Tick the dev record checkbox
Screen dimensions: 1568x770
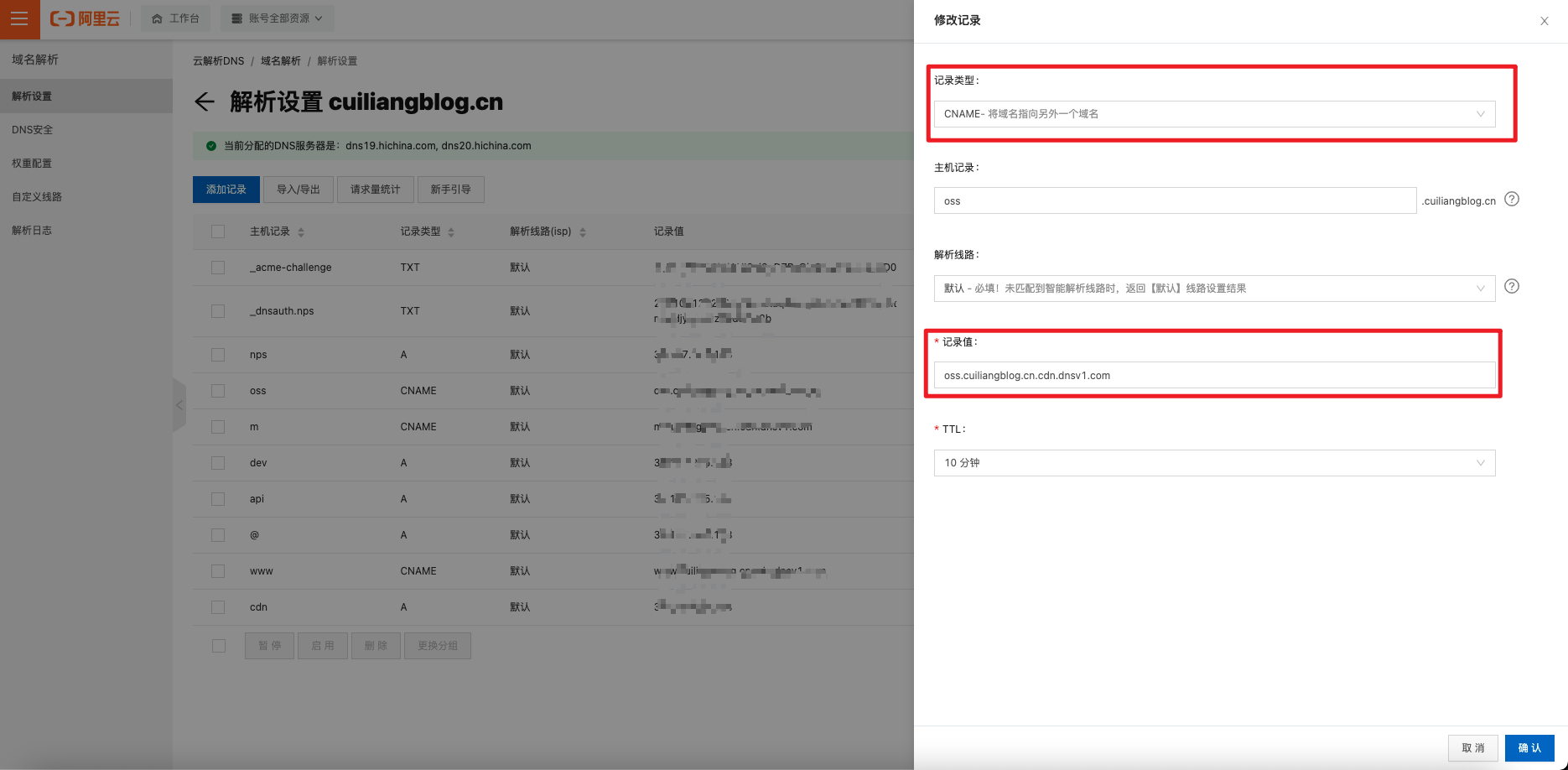click(x=218, y=463)
